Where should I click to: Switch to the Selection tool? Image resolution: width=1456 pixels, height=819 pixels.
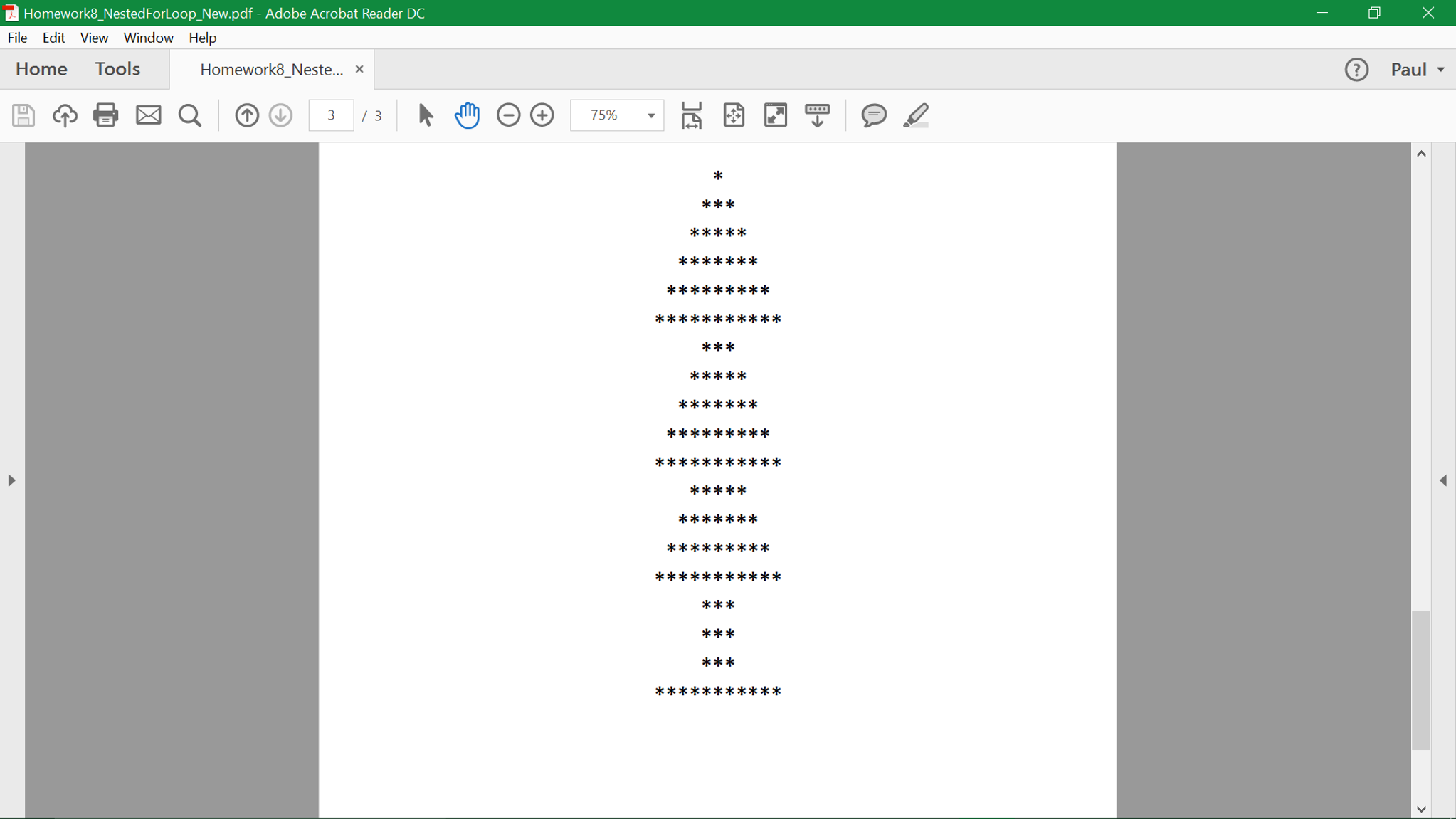pos(424,115)
